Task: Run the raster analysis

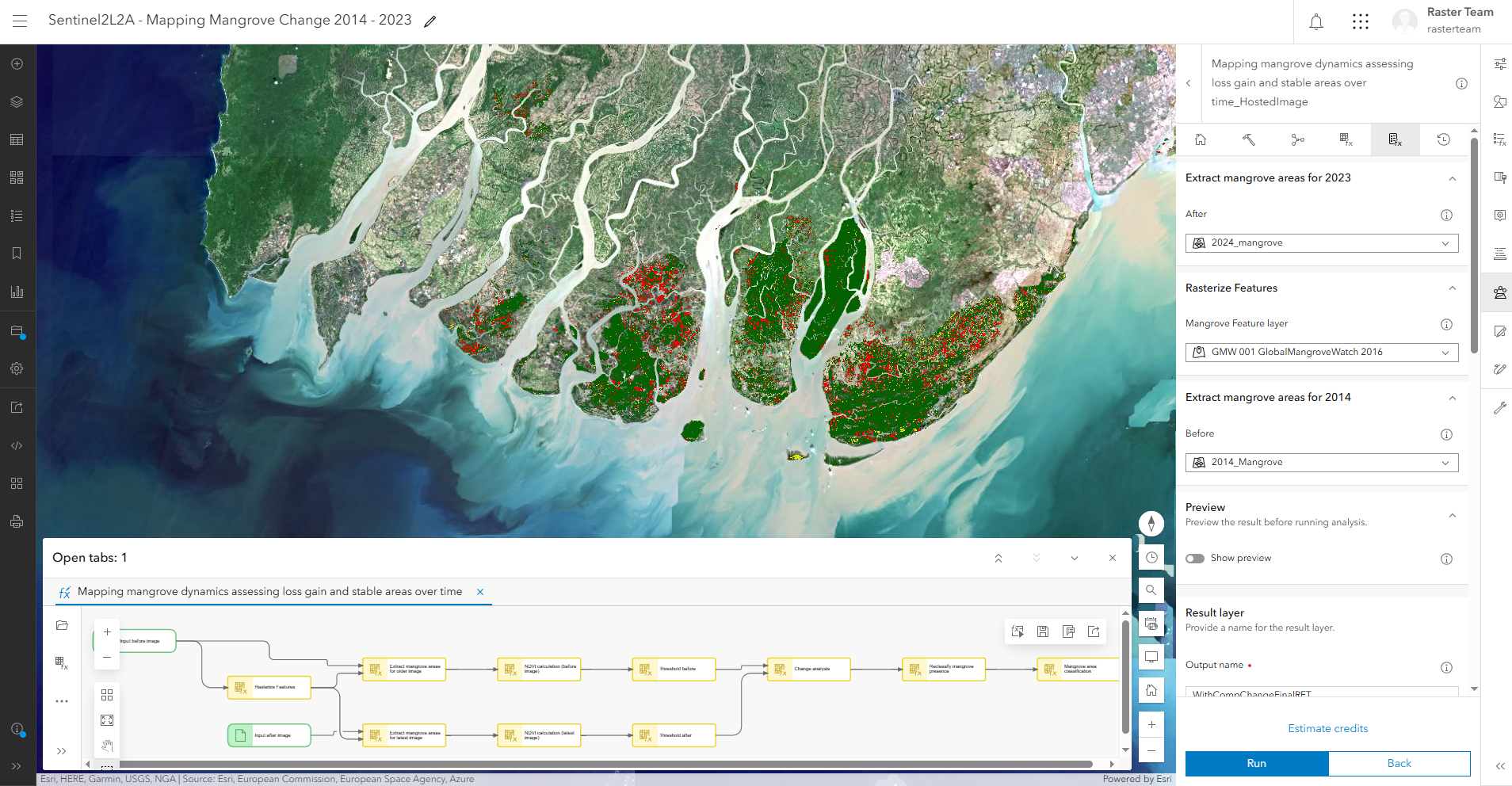Action: (1257, 763)
